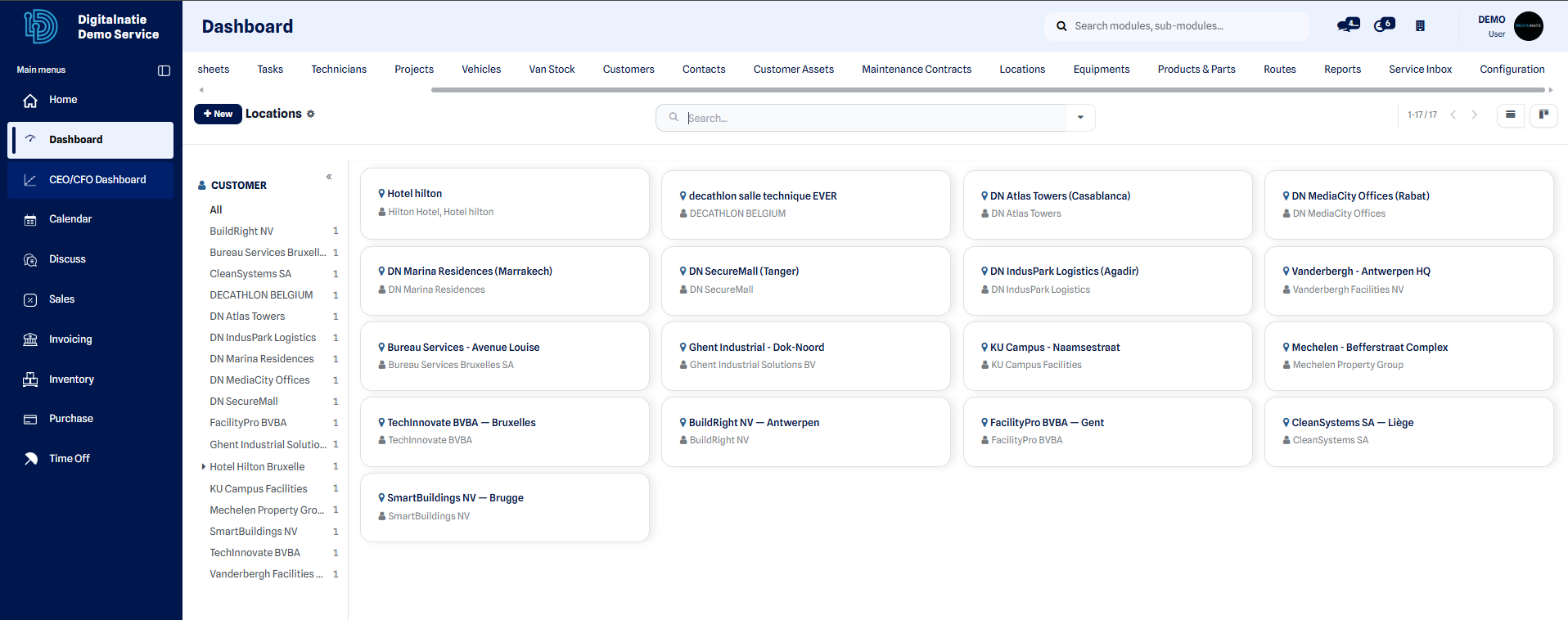Expand Hotel Hilton Bruxelle customer group
This screenshot has height=620, width=1568.
(203, 467)
